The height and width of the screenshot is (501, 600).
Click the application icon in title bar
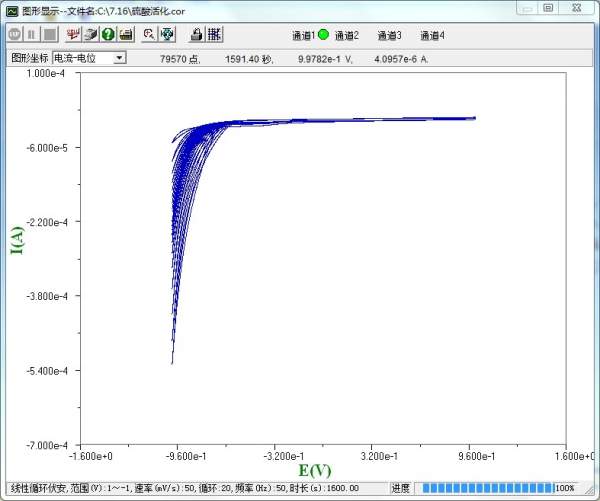point(12,11)
